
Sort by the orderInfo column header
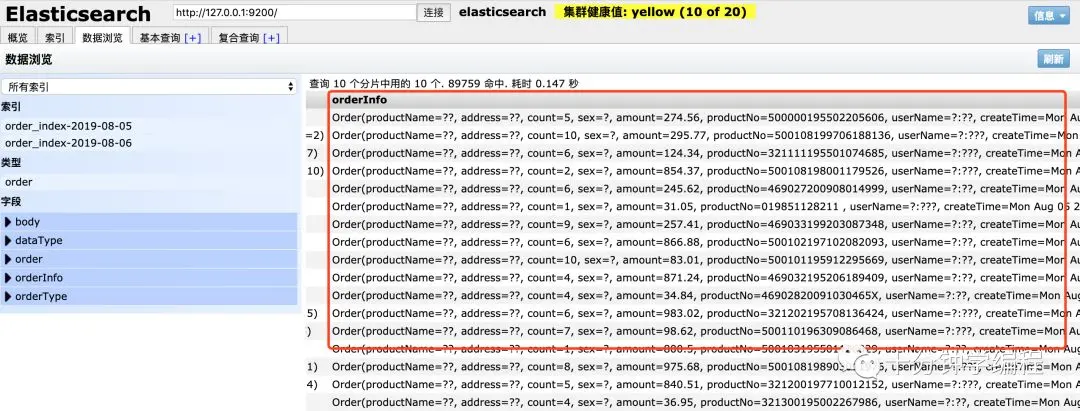point(360,101)
